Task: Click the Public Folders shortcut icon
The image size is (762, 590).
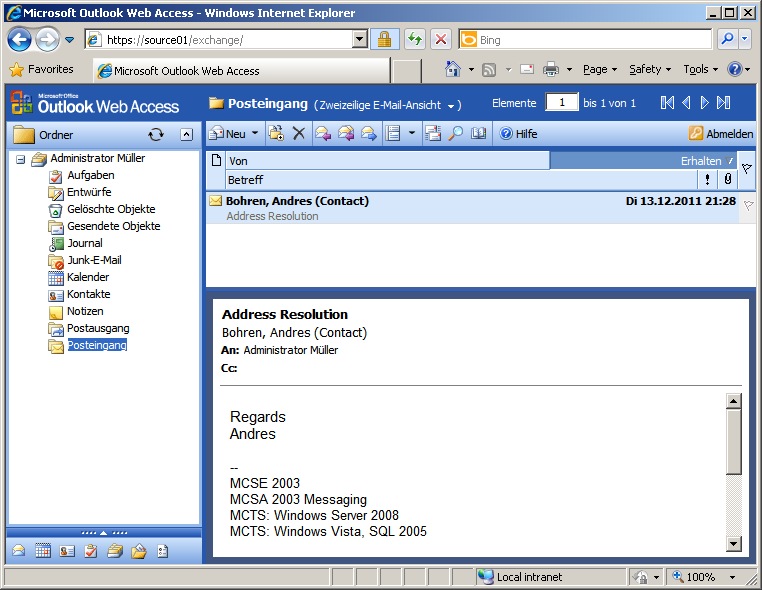Action: coord(139,551)
